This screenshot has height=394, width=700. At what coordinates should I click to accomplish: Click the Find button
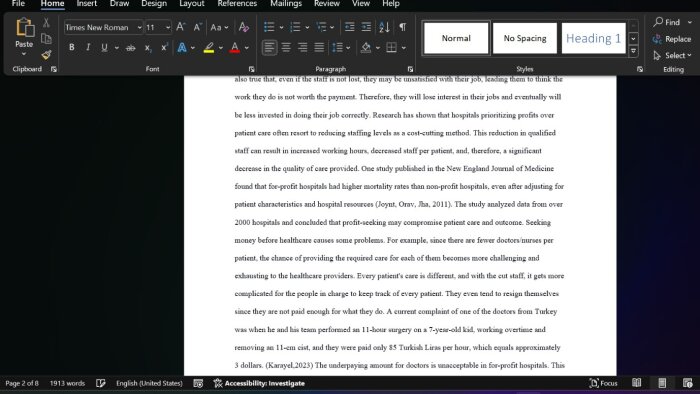click(x=667, y=22)
